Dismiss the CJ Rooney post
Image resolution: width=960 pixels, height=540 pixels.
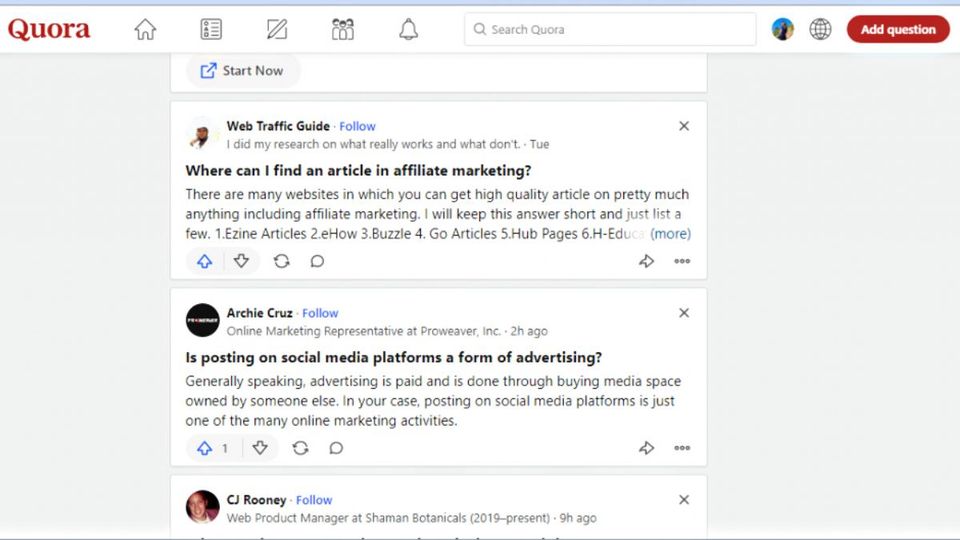point(684,500)
